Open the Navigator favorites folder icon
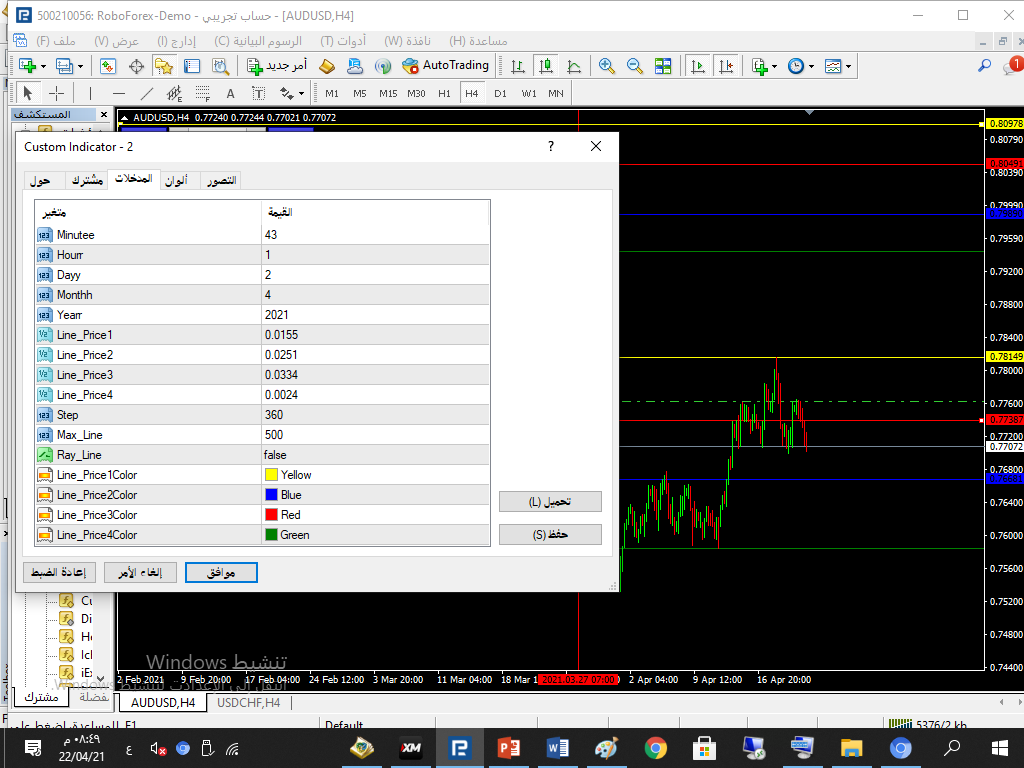Image resolution: width=1024 pixels, height=768 pixels. (x=163, y=66)
